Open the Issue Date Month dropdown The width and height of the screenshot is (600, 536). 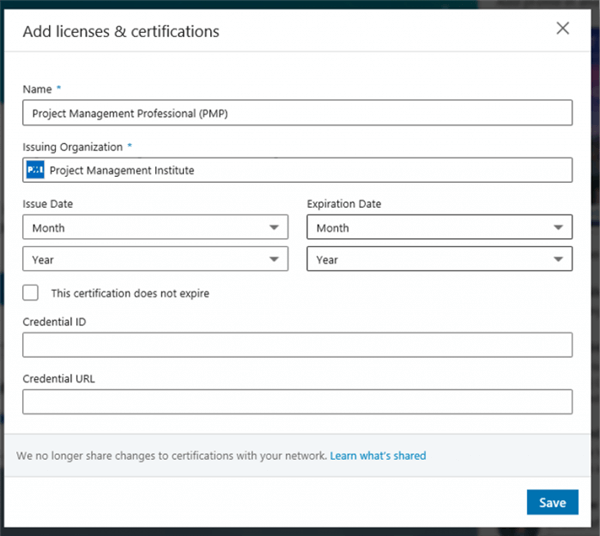[155, 227]
